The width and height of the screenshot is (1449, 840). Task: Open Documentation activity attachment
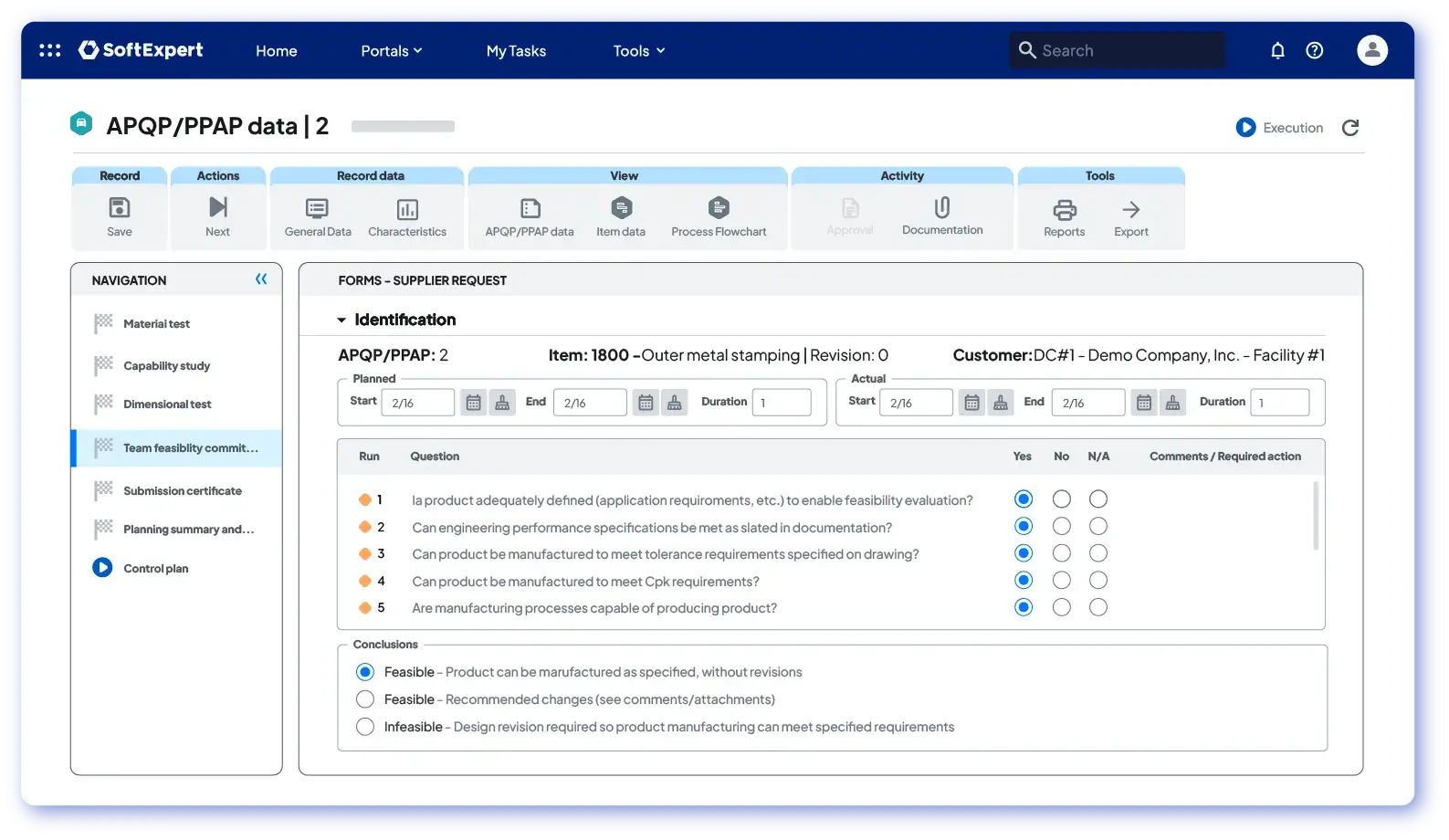[x=942, y=216]
